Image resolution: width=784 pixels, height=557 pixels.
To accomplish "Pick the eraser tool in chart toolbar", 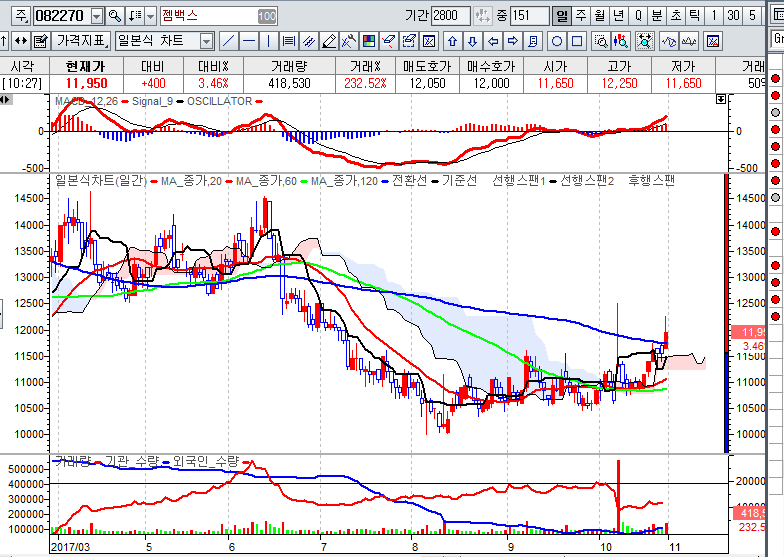I will click(388, 41).
